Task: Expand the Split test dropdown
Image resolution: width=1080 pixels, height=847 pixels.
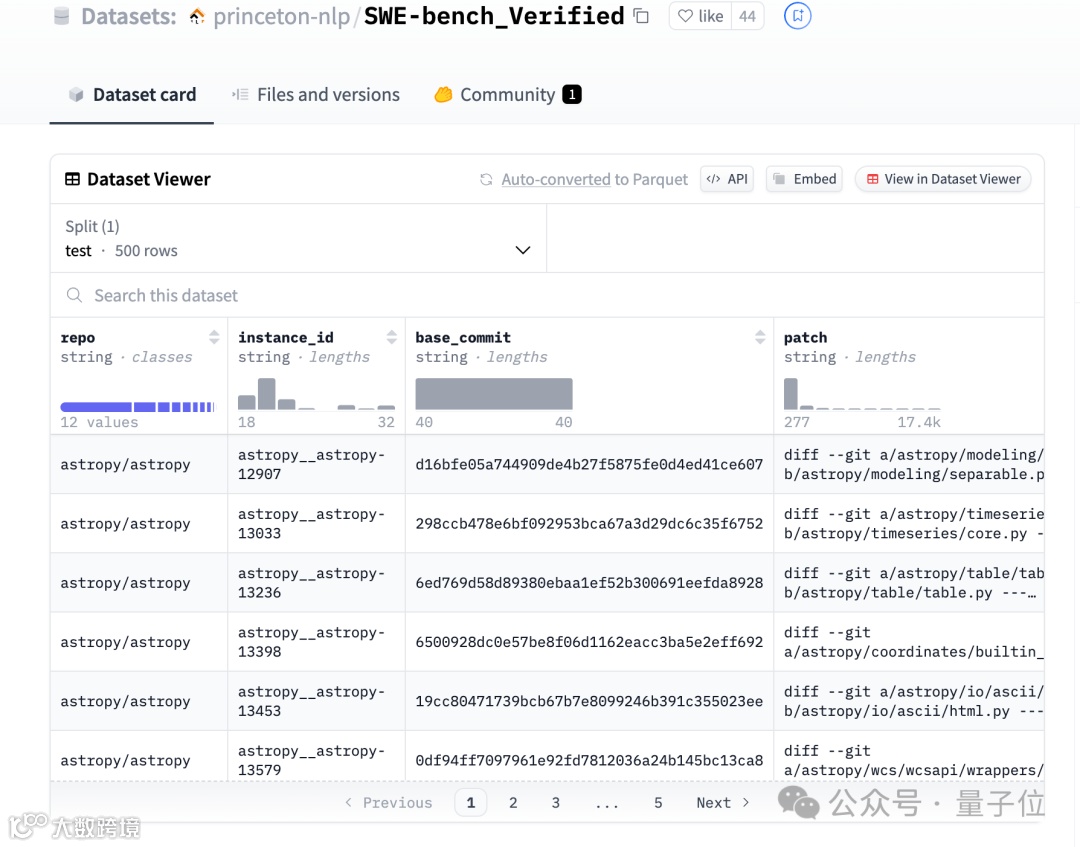Action: coord(298,238)
